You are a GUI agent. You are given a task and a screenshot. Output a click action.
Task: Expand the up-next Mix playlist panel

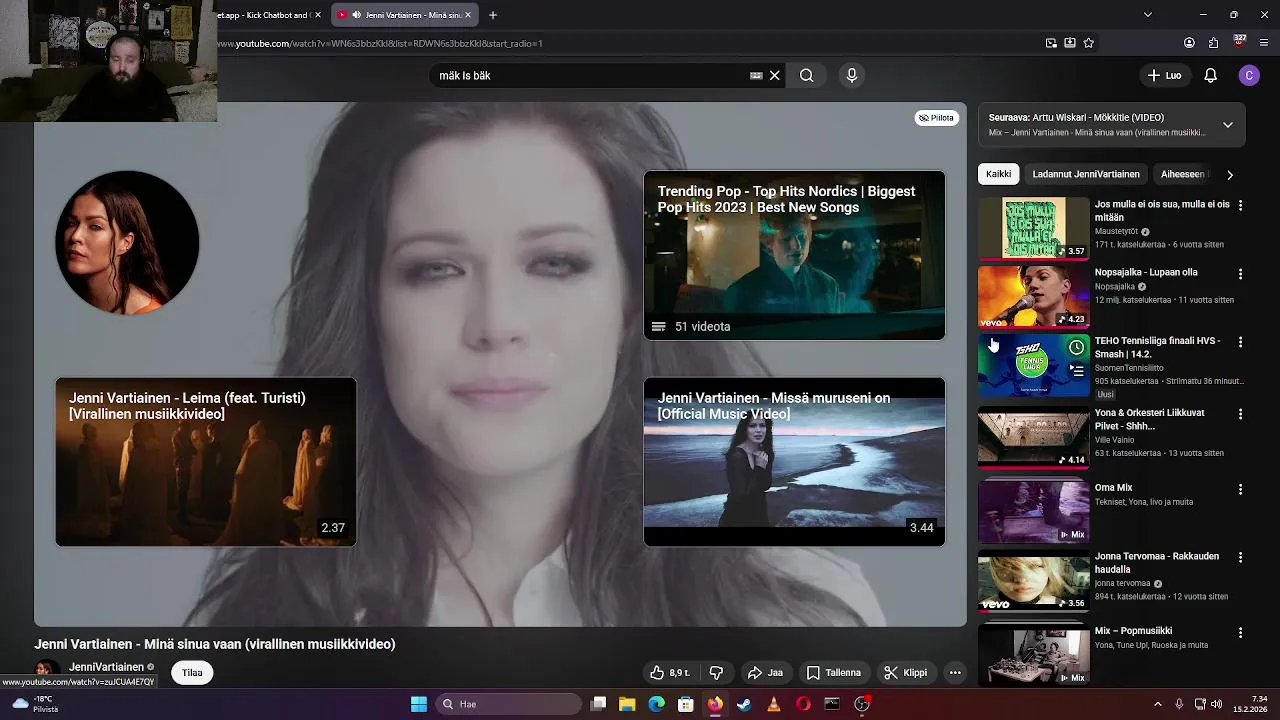[x=1228, y=125]
